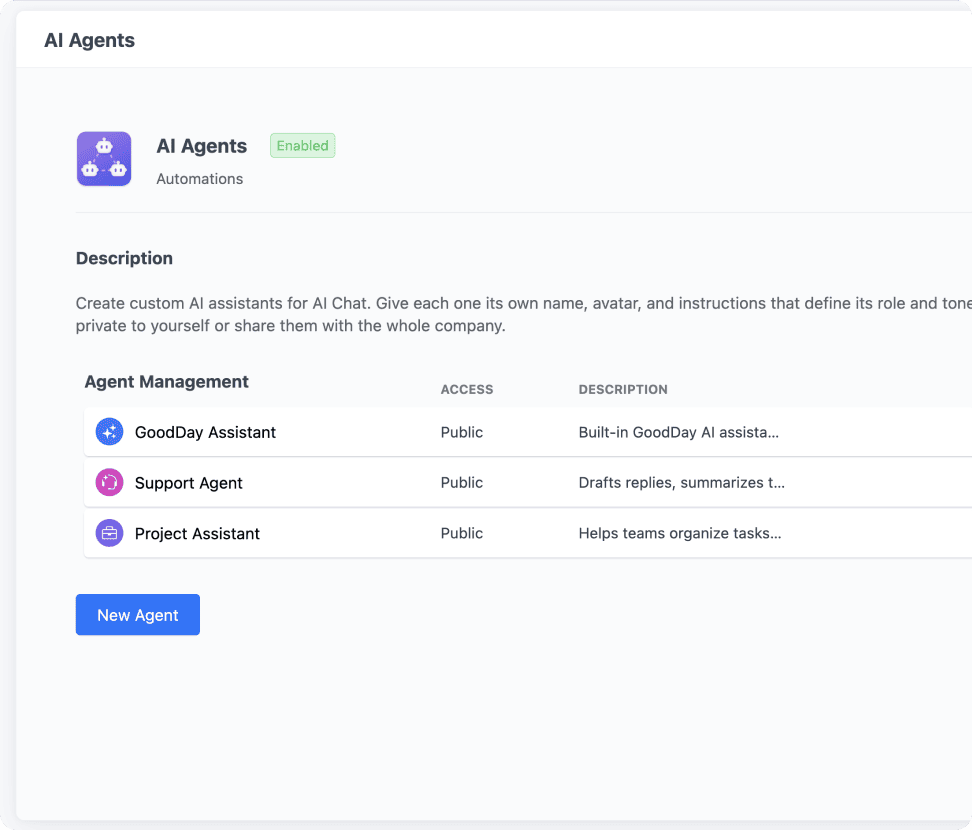The height and width of the screenshot is (830, 972).
Task: Click the DESCRIPTION column header
Action: pyautogui.click(x=623, y=389)
